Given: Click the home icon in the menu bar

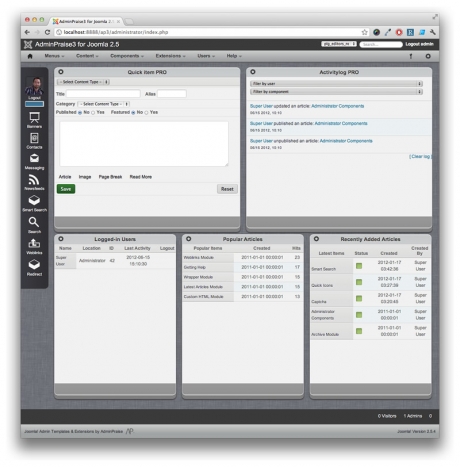Looking at the screenshot, I should click(30, 56).
